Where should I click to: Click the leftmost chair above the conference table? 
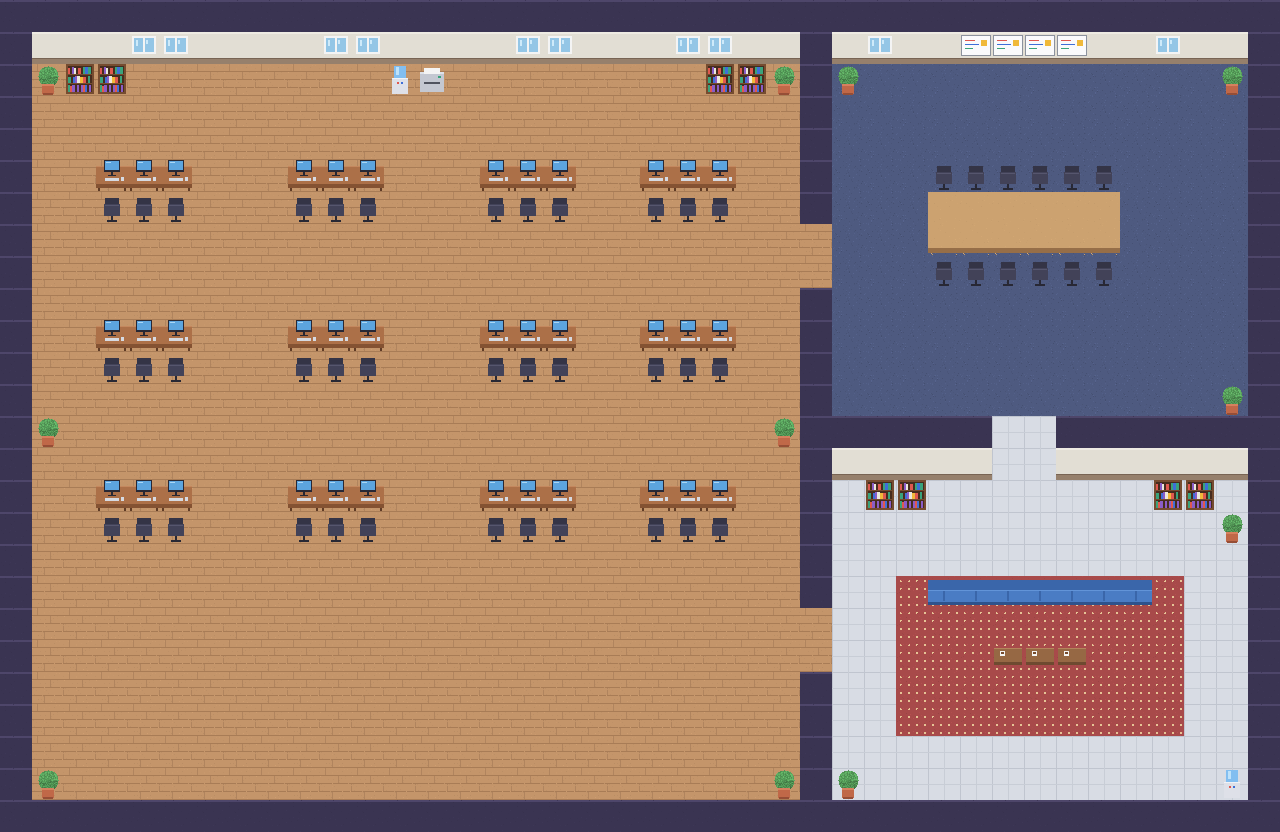click(x=944, y=177)
